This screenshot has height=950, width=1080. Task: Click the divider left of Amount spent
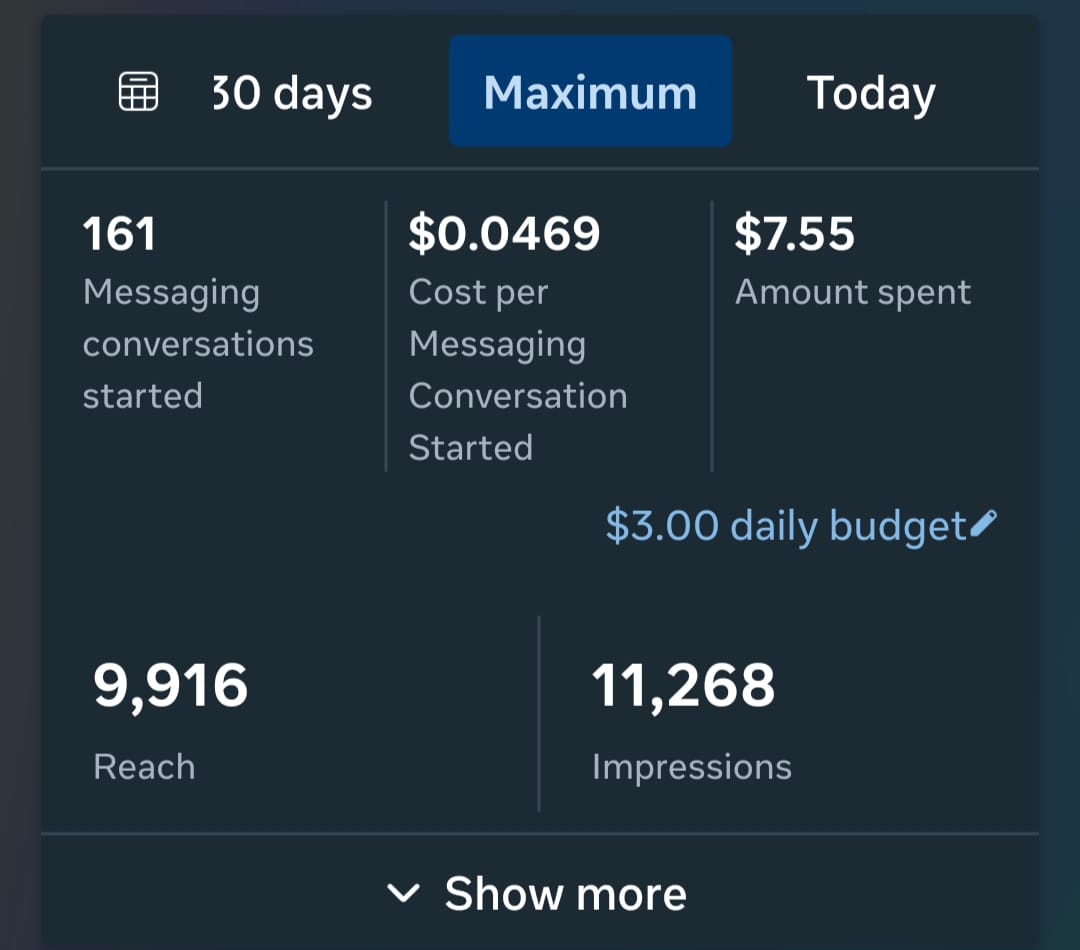click(x=712, y=336)
